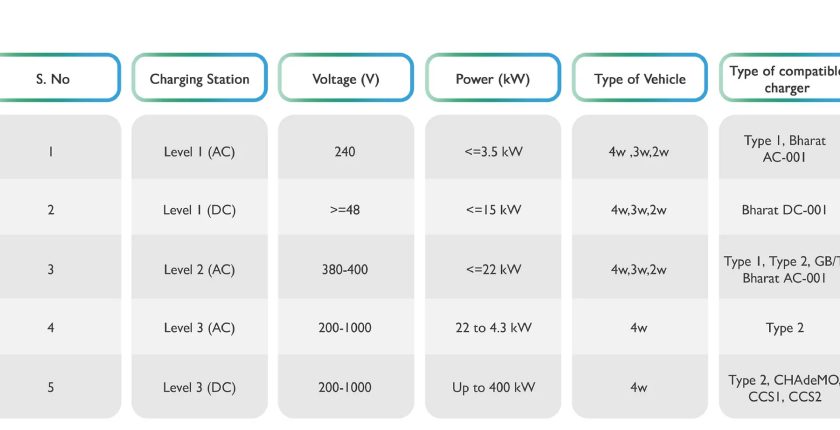
Task: Select the serial number 3 cell
Action: pos(50,269)
